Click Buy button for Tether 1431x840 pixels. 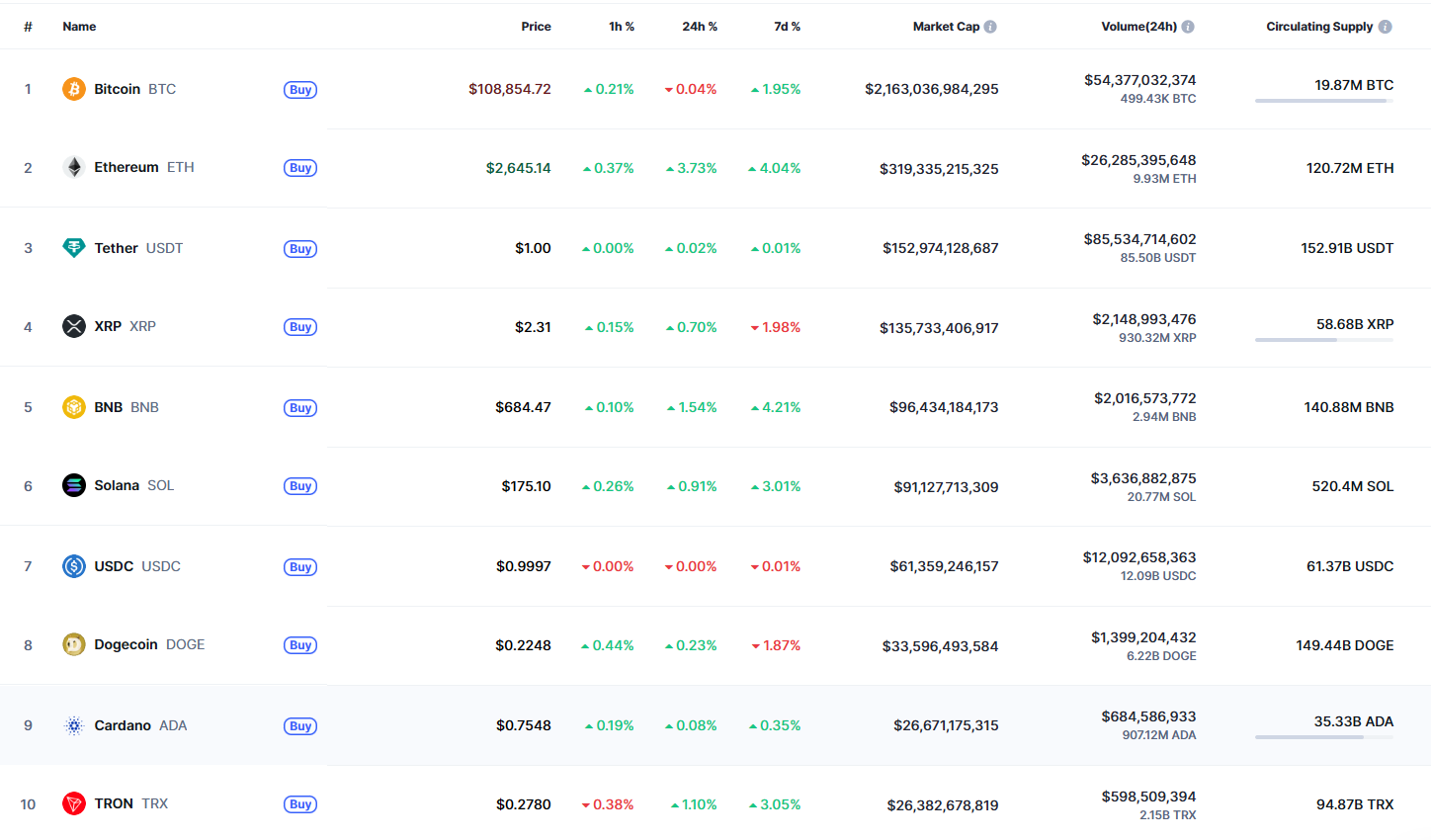click(300, 249)
